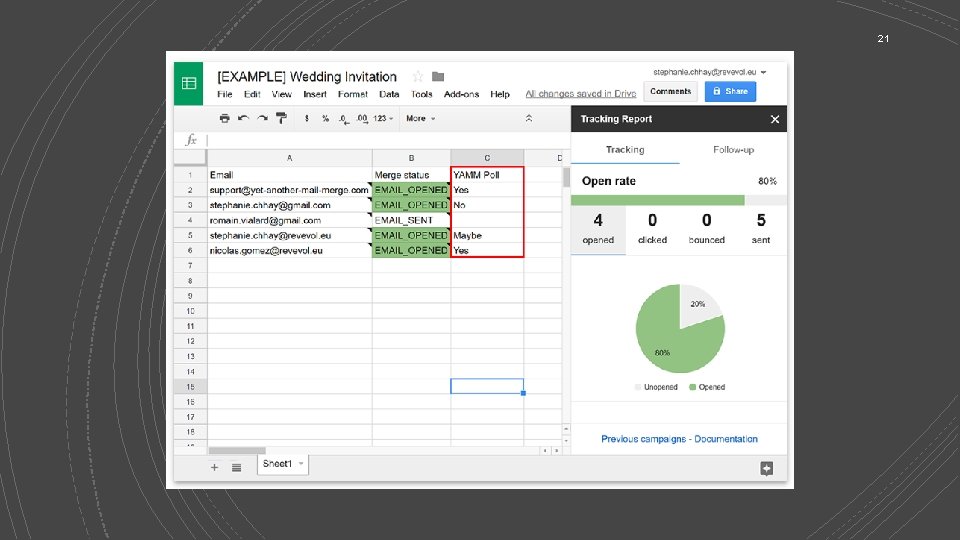Click the horizontal scrollbar thumb
The image size is (960, 540).
pos(237,451)
